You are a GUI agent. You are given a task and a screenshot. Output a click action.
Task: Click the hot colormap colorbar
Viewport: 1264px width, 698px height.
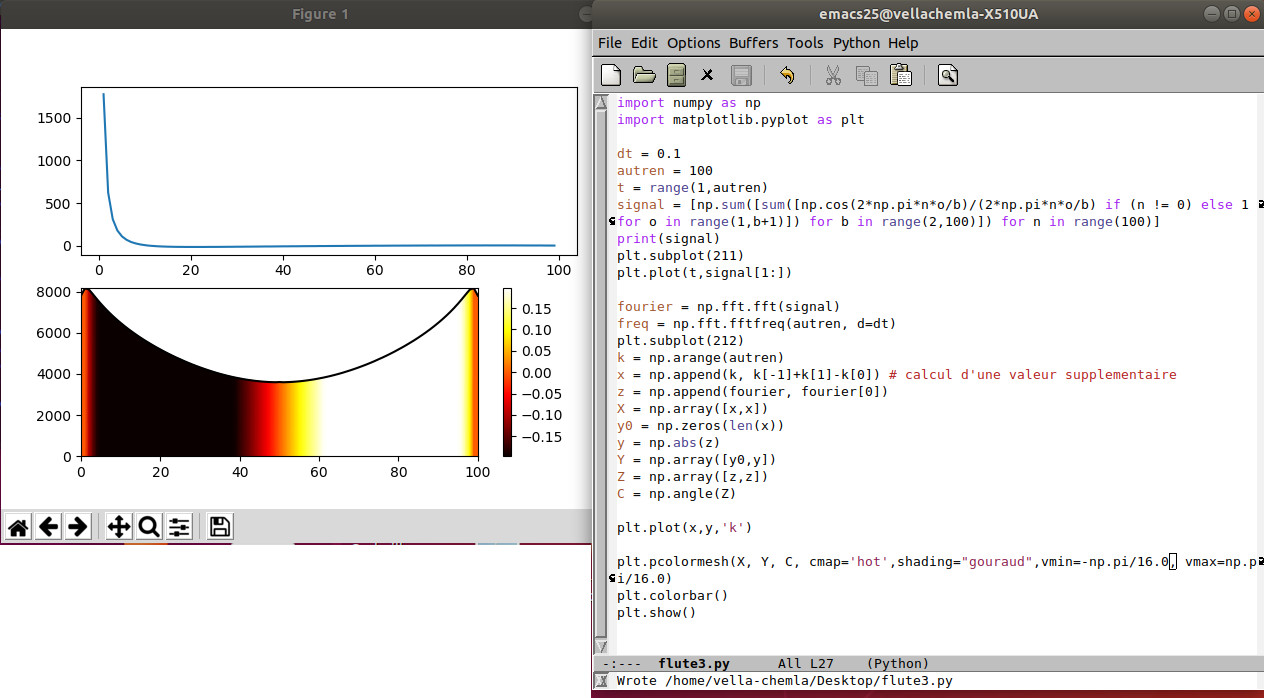click(x=508, y=372)
